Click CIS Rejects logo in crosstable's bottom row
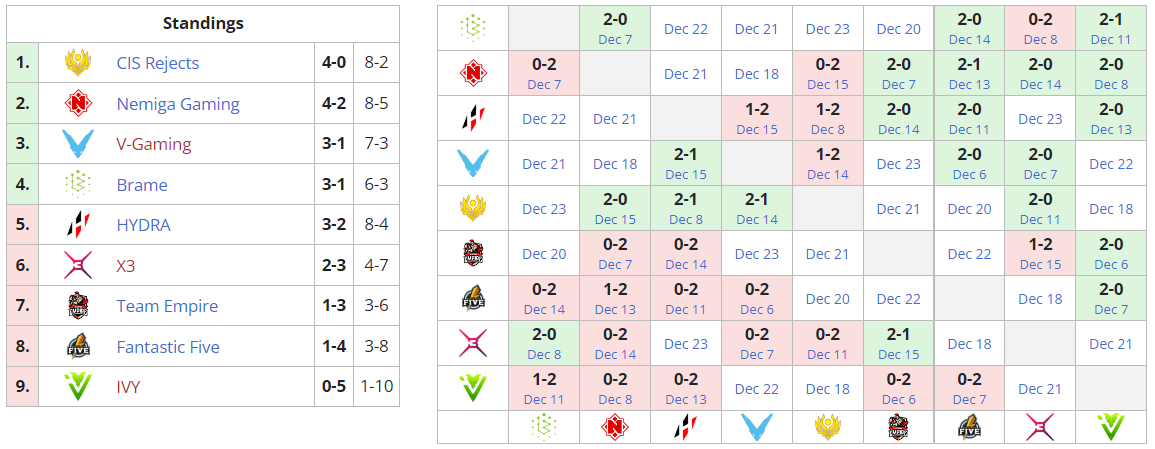 pyautogui.click(x=827, y=427)
